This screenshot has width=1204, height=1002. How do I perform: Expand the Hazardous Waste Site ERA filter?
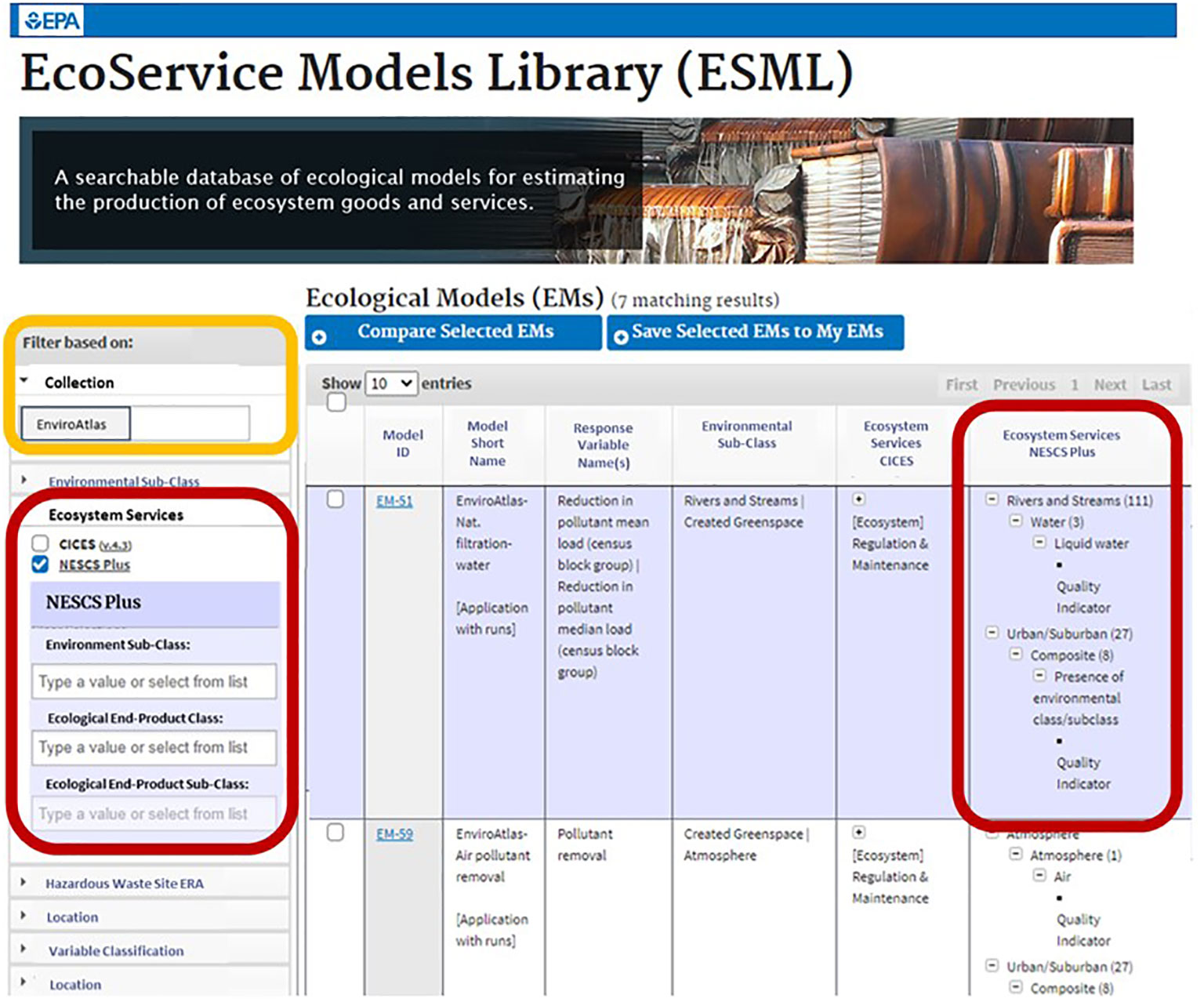[24, 882]
